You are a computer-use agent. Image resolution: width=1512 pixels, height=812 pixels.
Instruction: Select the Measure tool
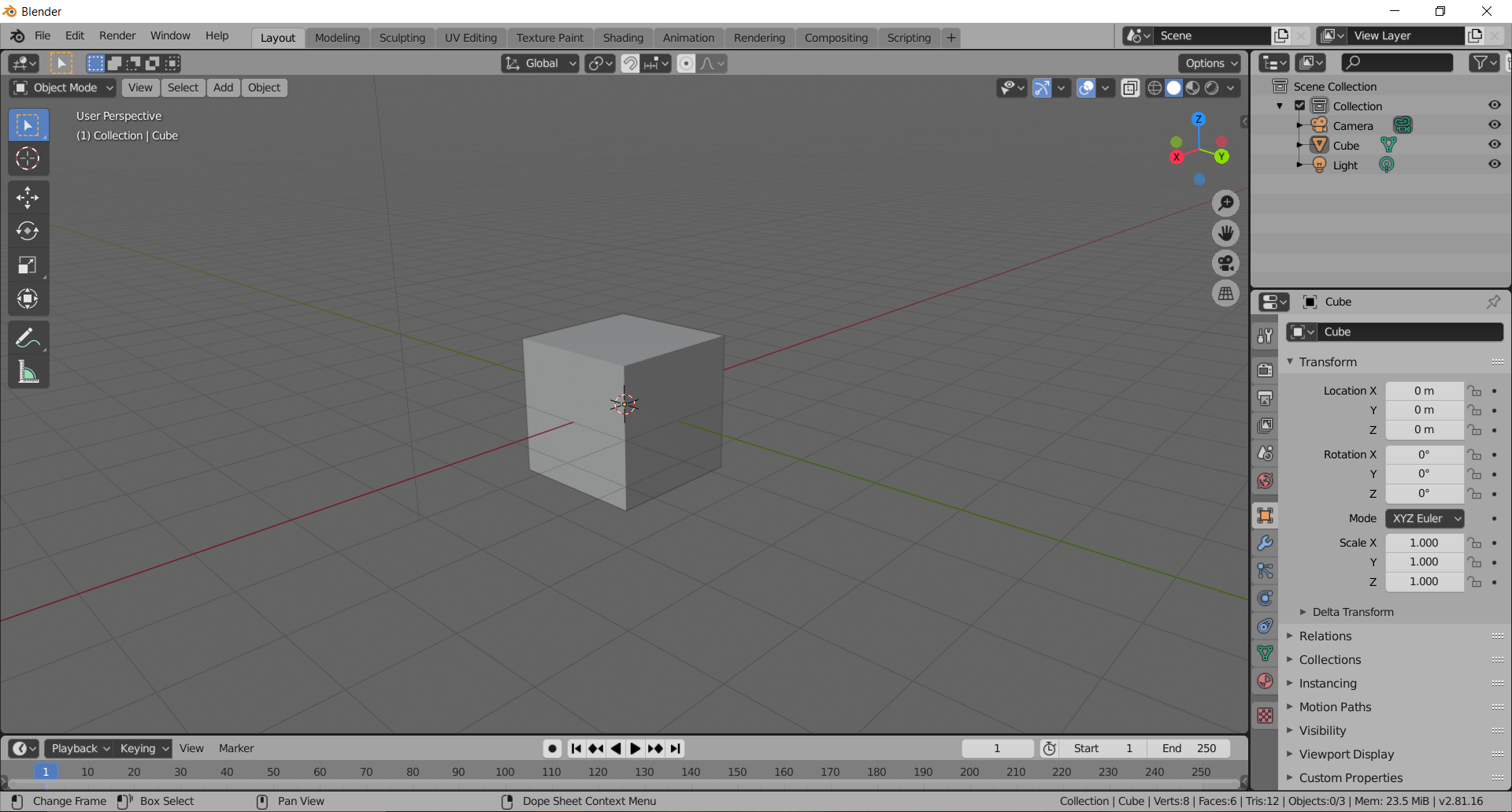[x=28, y=372]
